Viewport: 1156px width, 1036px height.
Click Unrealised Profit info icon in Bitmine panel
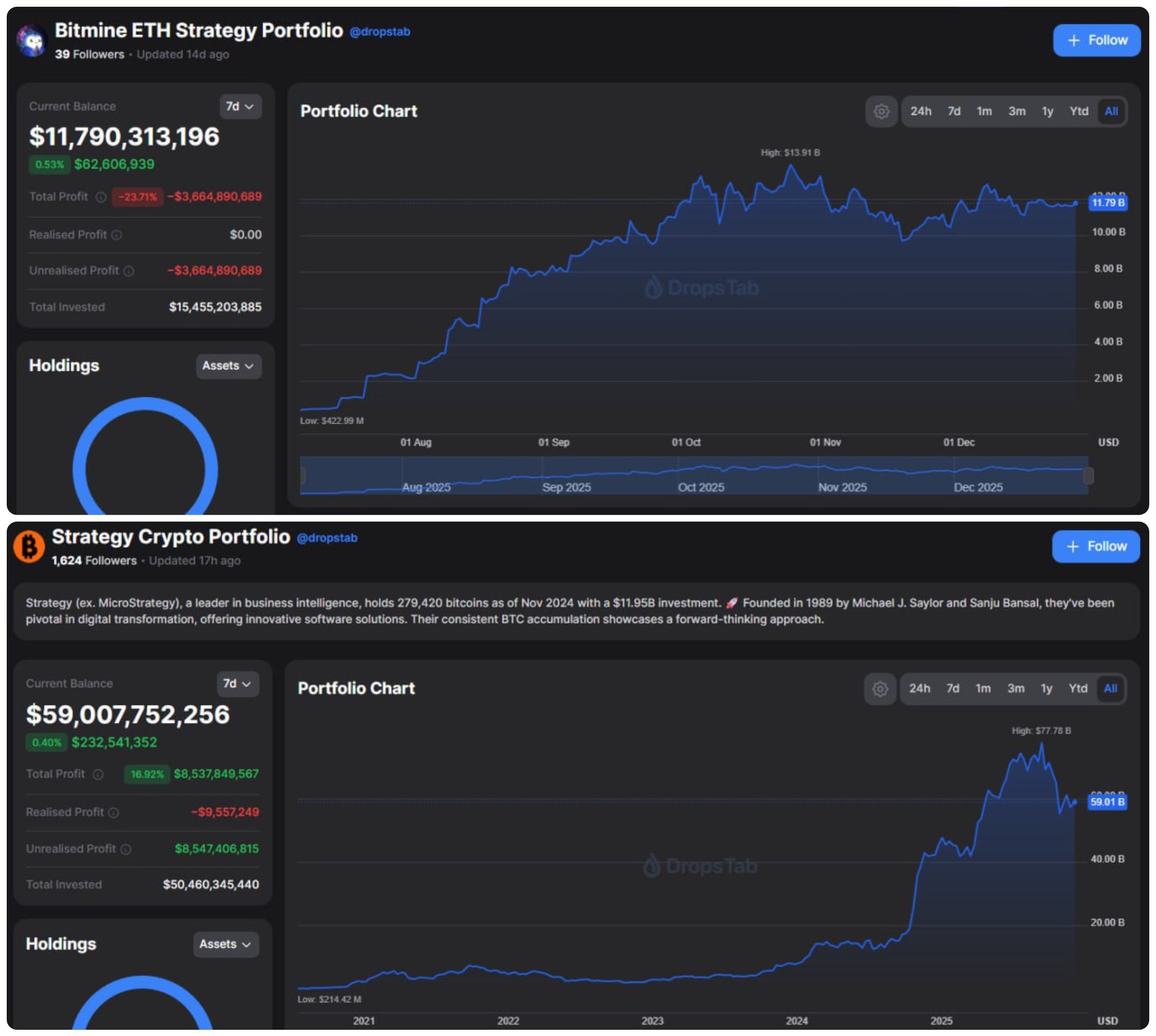coord(129,271)
